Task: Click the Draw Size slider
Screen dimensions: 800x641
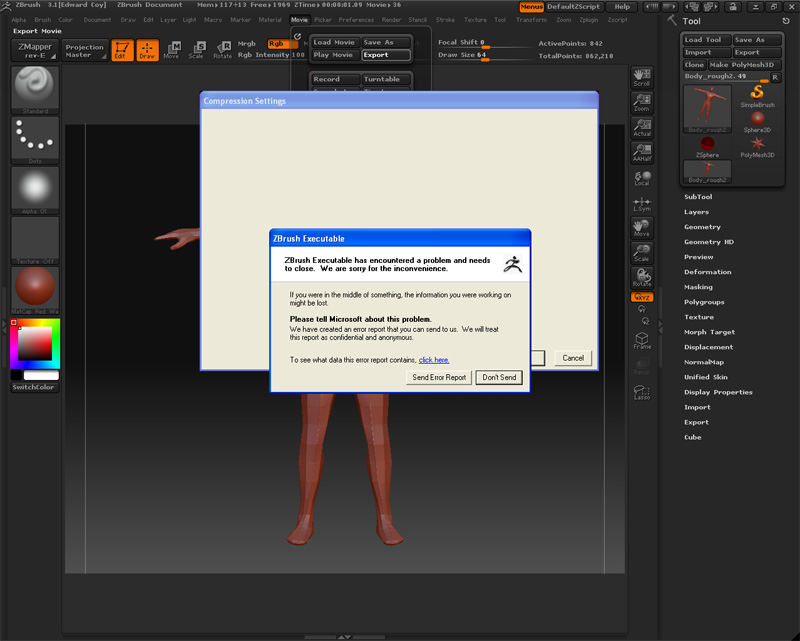Action: (483, 55)
